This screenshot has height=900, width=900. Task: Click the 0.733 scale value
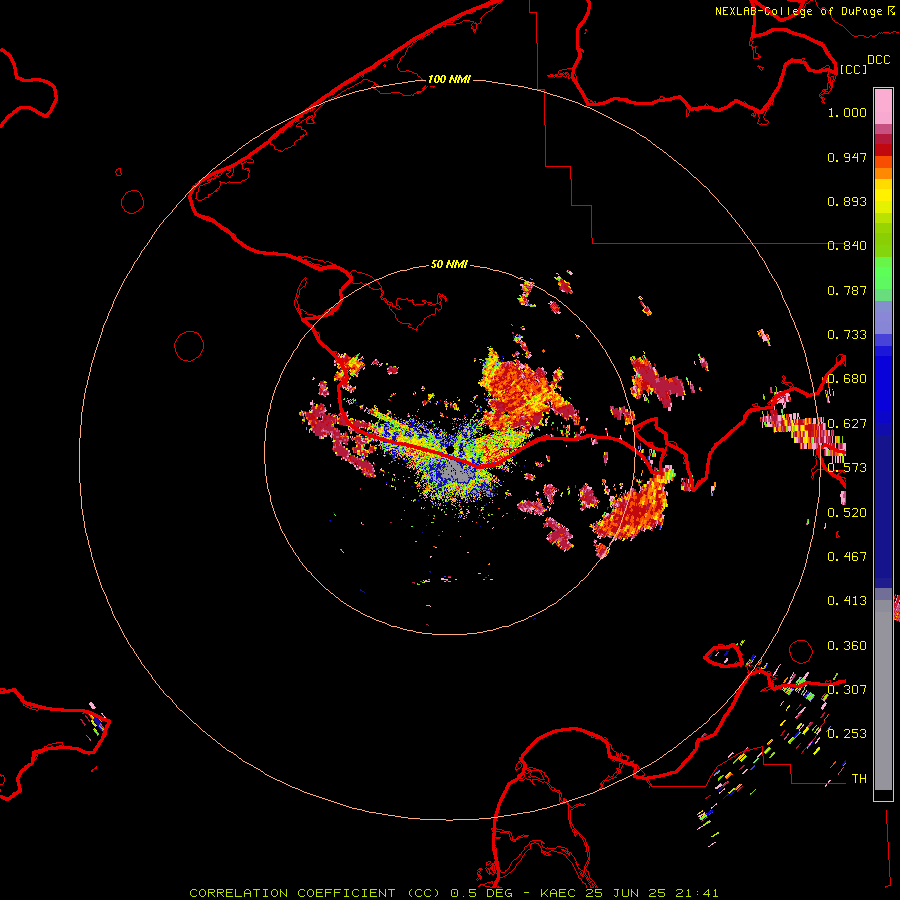[x=847, y=335]
